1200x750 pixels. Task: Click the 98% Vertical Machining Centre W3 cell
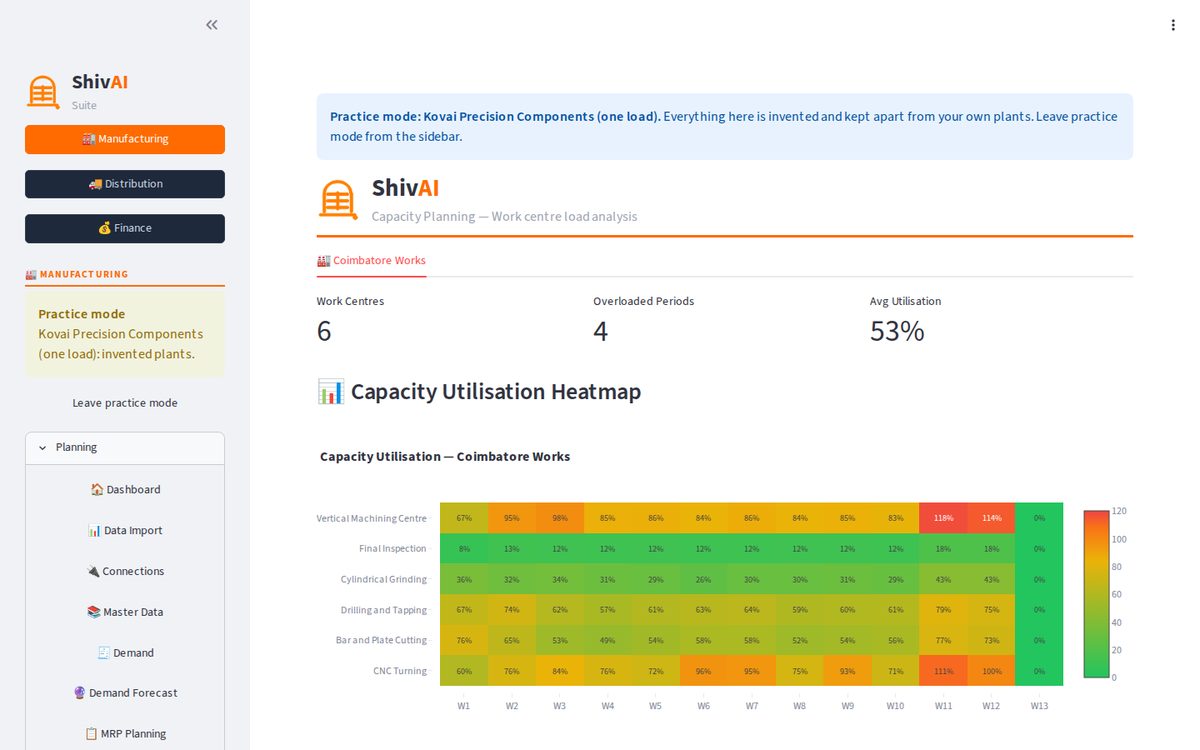pyautogui.click(x=560, y=518)
